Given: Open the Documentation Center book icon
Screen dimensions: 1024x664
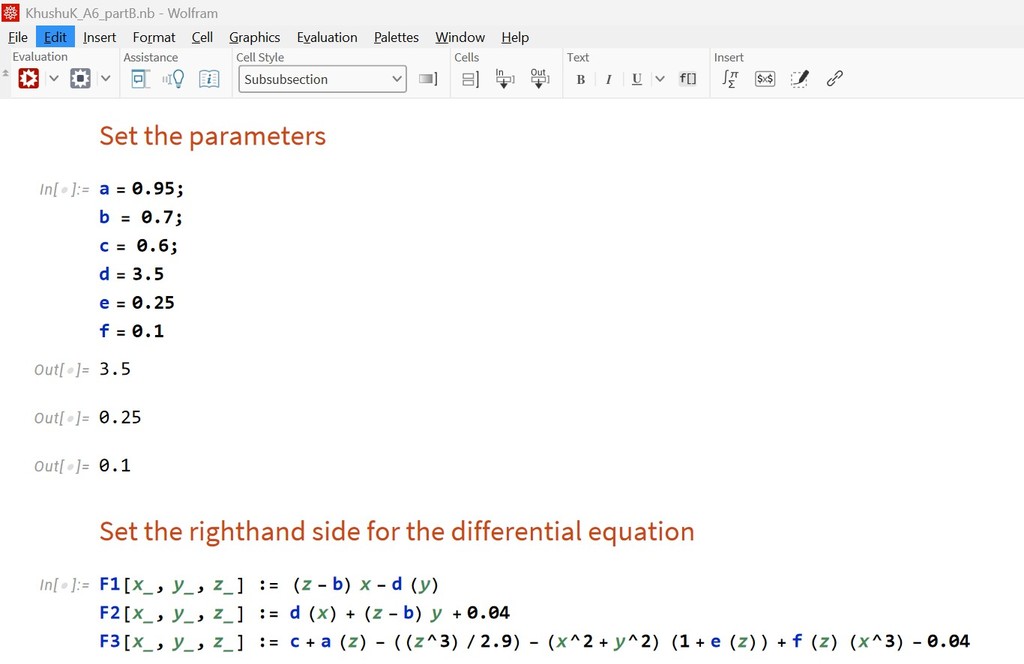Looking at the screenshot, I should tap(209, 79).
